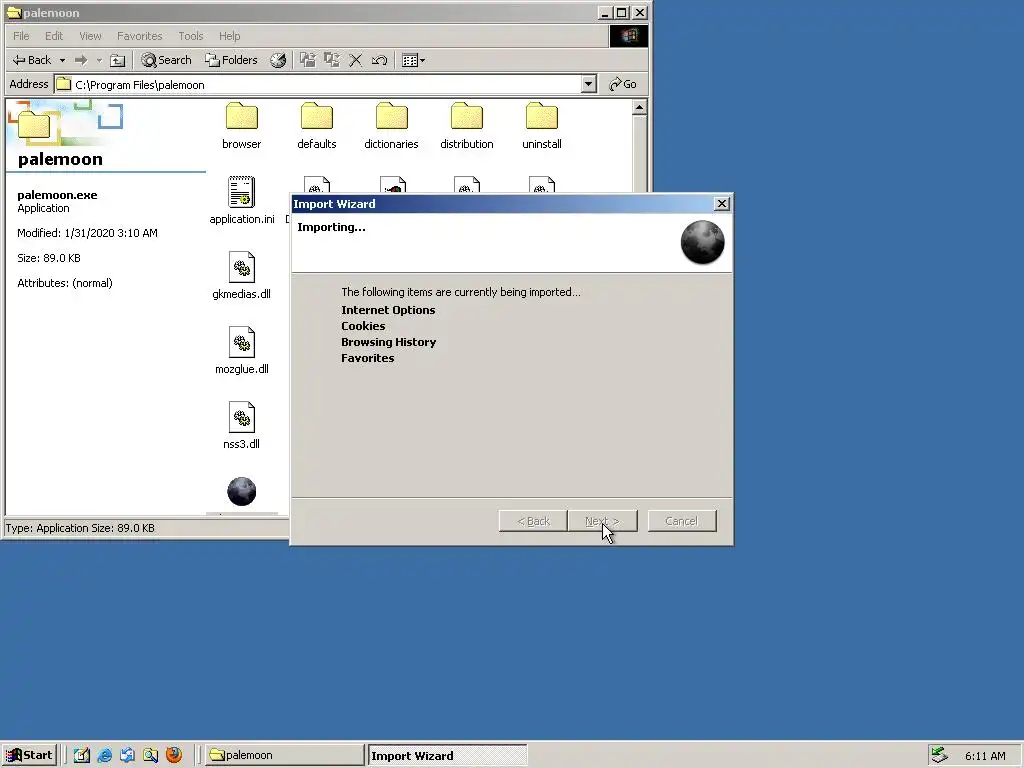
Task: Click the Go button
Action: (622, 84)
